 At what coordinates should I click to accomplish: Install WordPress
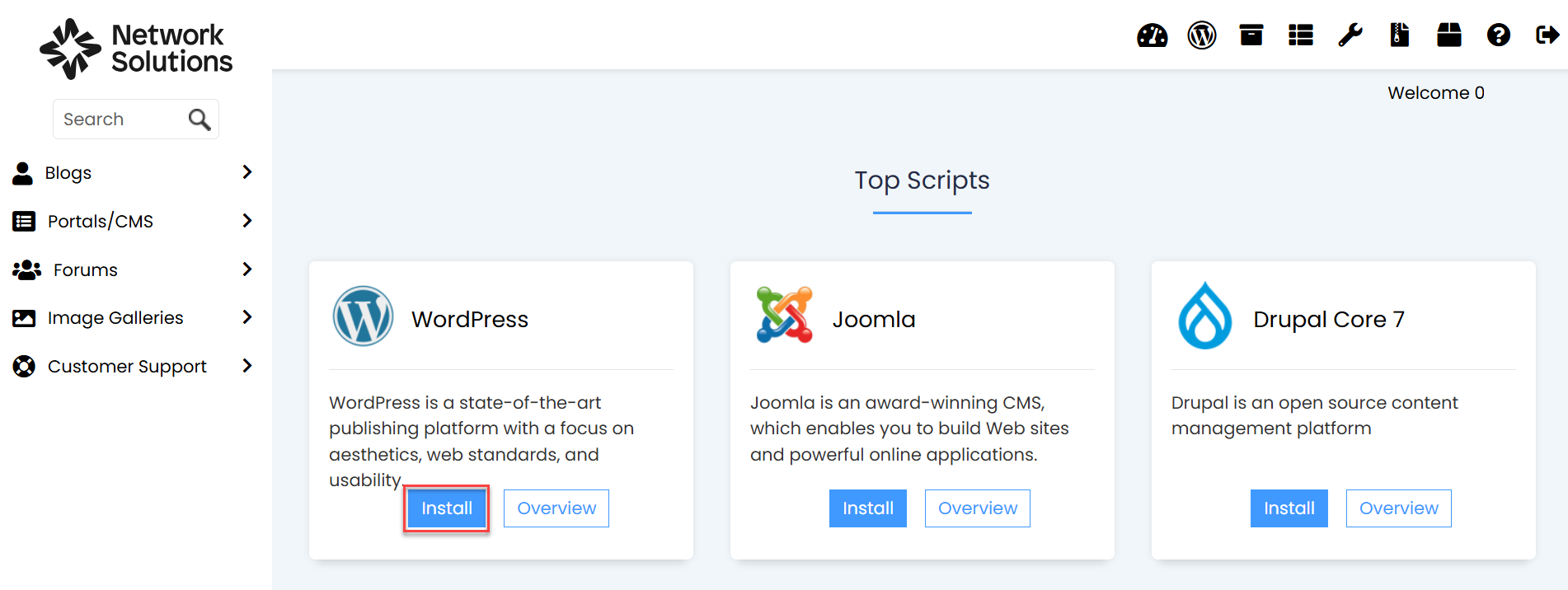point(447,508)
